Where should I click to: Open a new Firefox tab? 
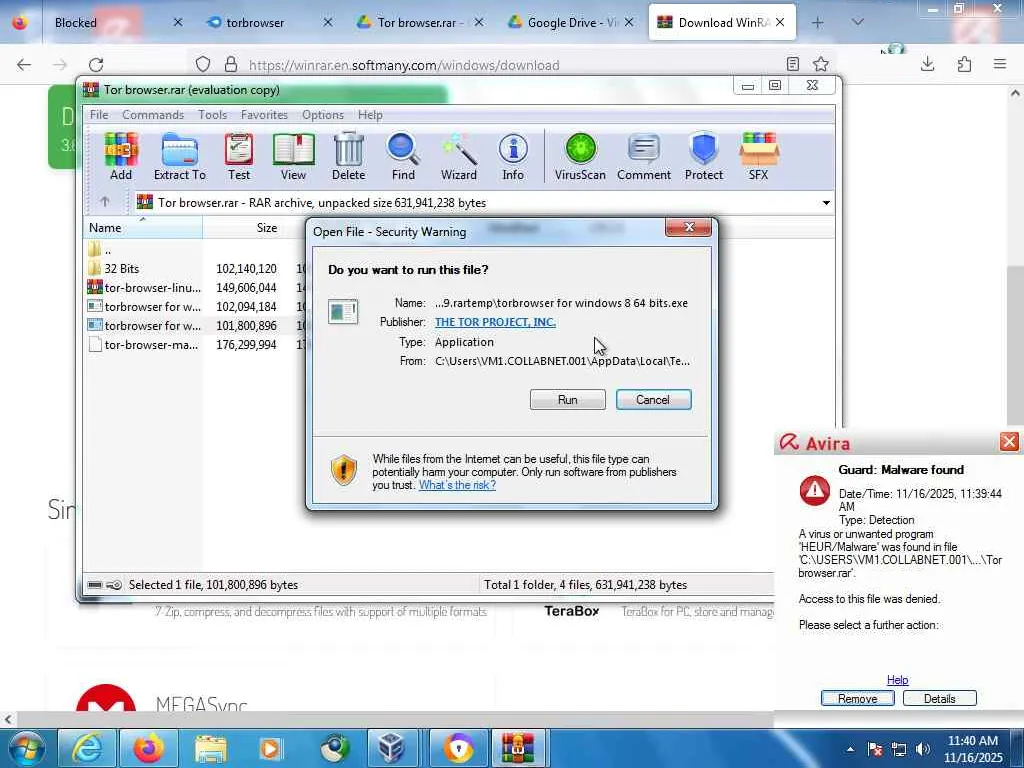(818, 23)
